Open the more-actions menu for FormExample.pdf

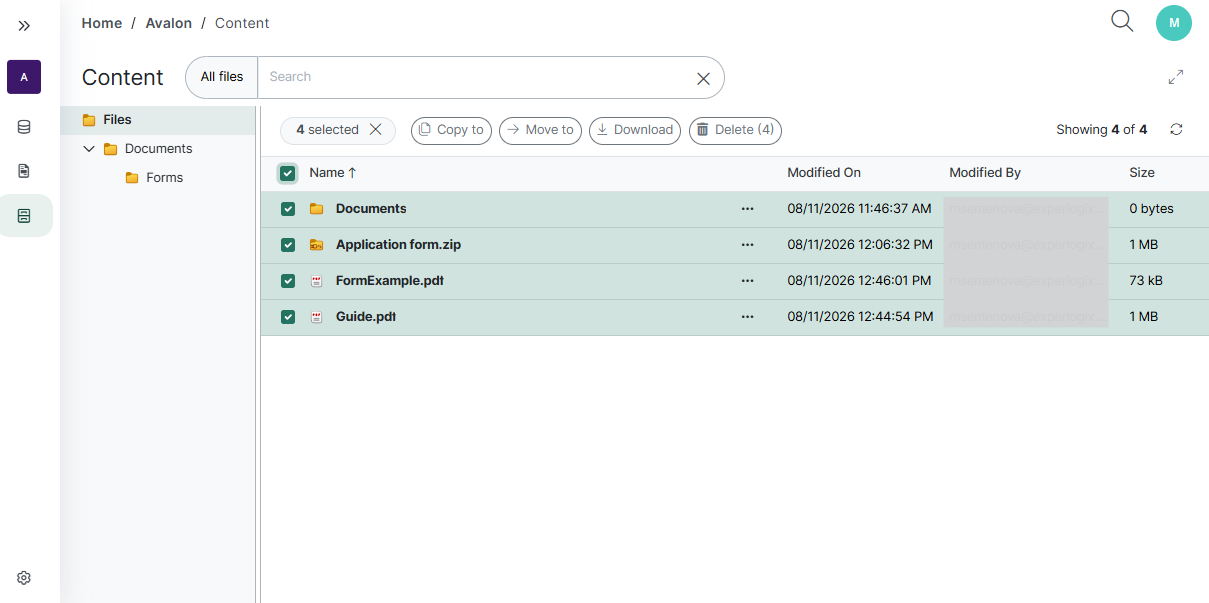tap(747, 281)
